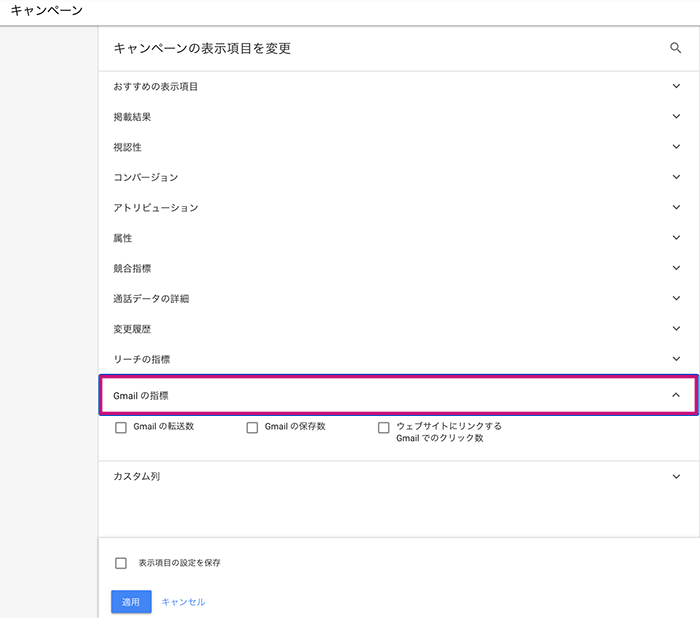Image resolution: width=700 pixels, height=618 pixels.
Task: Check the Gmail の転送数 checkbox
Action: pyautogui.click(x=121, y=428)
